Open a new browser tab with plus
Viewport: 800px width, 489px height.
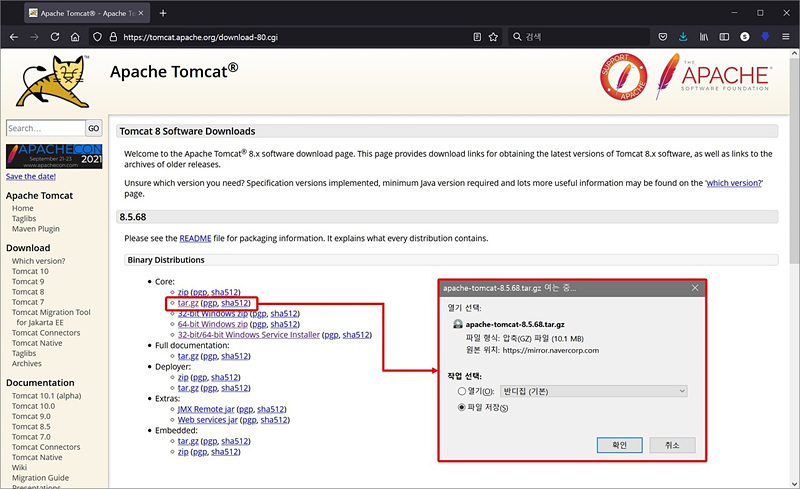click(x=163, y=13)
